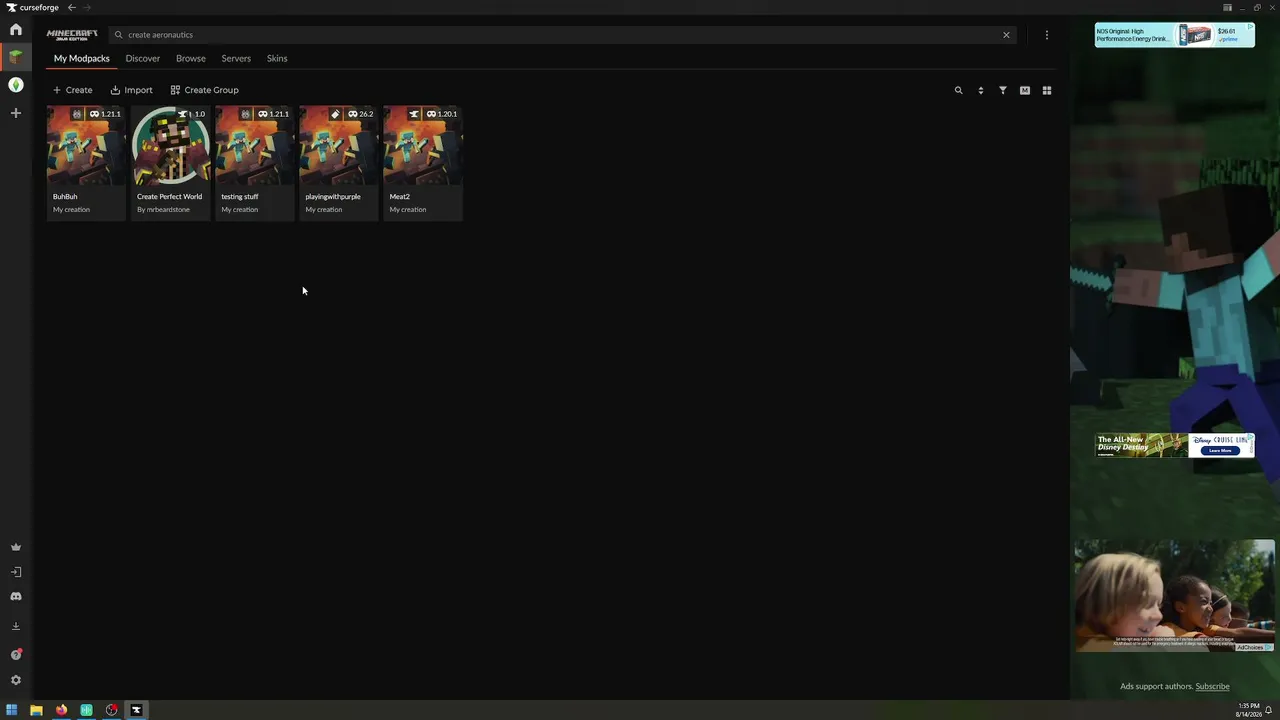Toggle the side panel from title bar
1280x720 pixels.
click(1227, 7)
